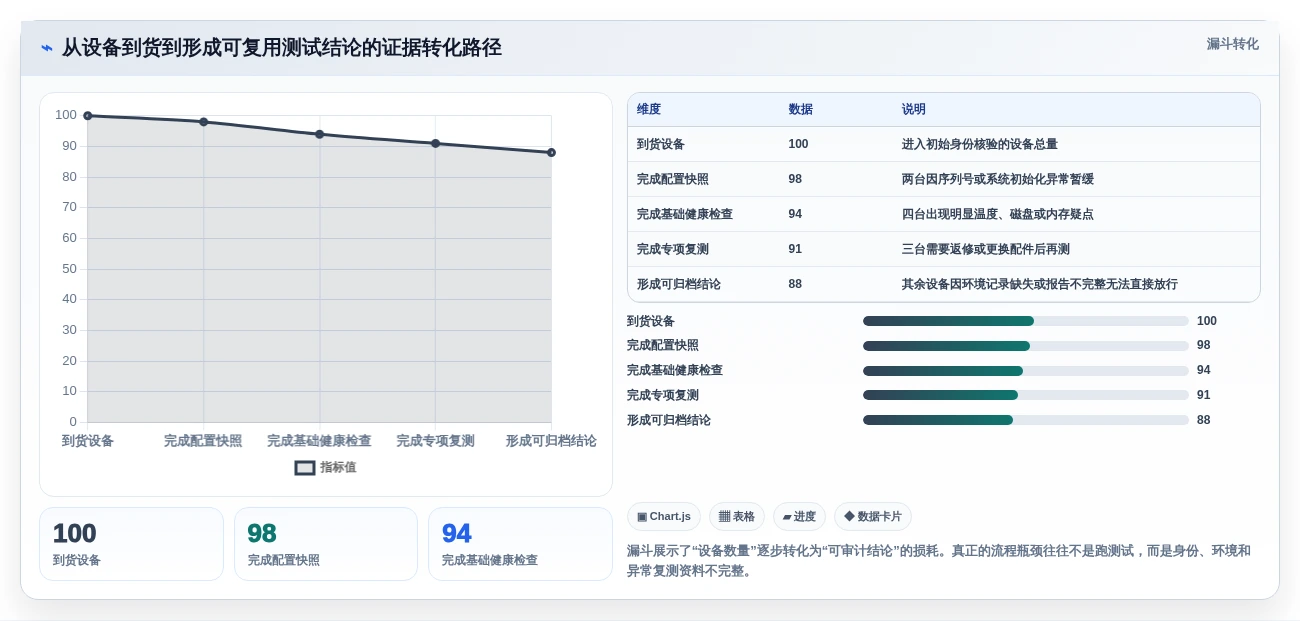Click the 表格 tag
This screenshot has width=1300, height=621.
(x=737, y=516)
